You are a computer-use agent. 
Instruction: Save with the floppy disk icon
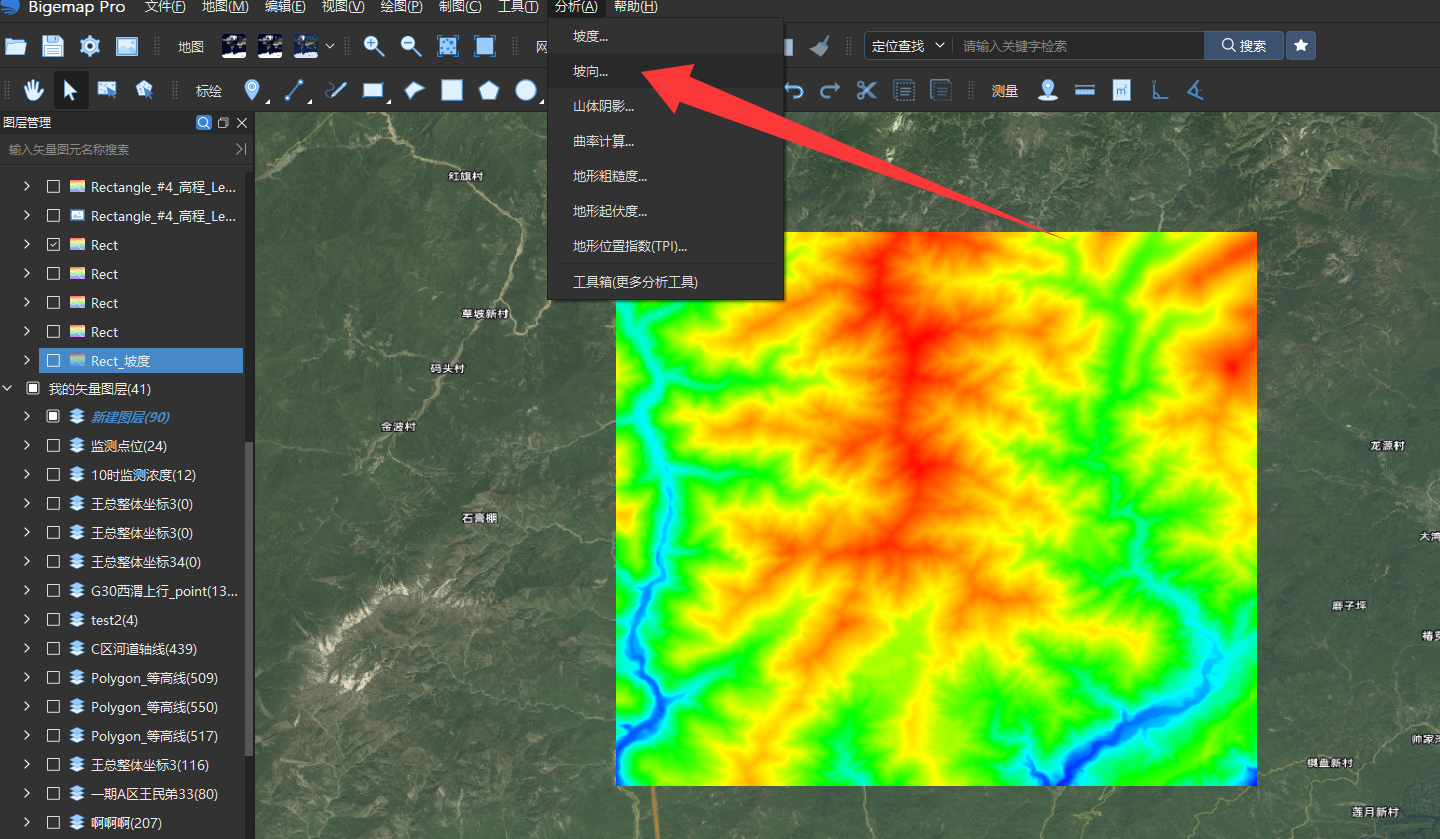click(53, 46)
